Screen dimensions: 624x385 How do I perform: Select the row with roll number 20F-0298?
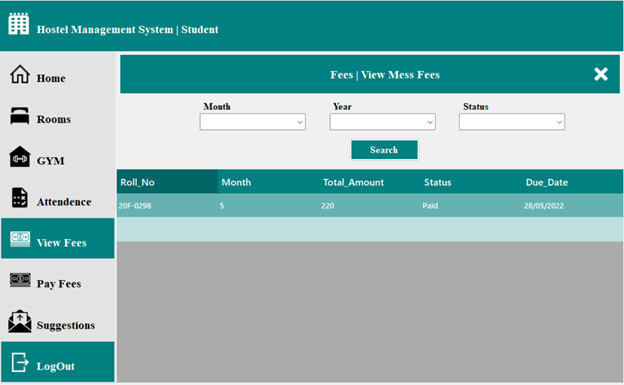coord(370,205)
